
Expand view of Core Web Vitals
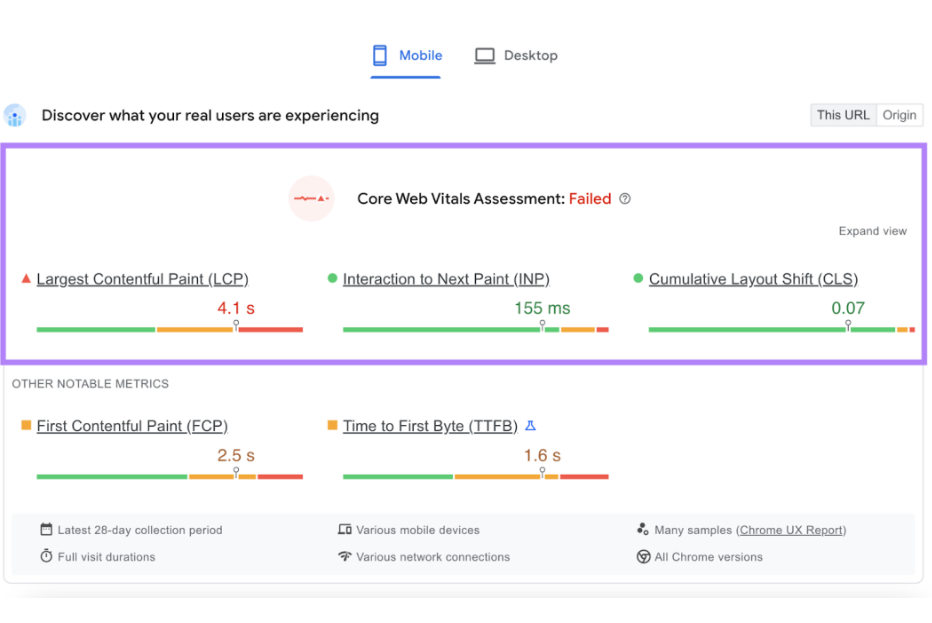click(872, 231)
